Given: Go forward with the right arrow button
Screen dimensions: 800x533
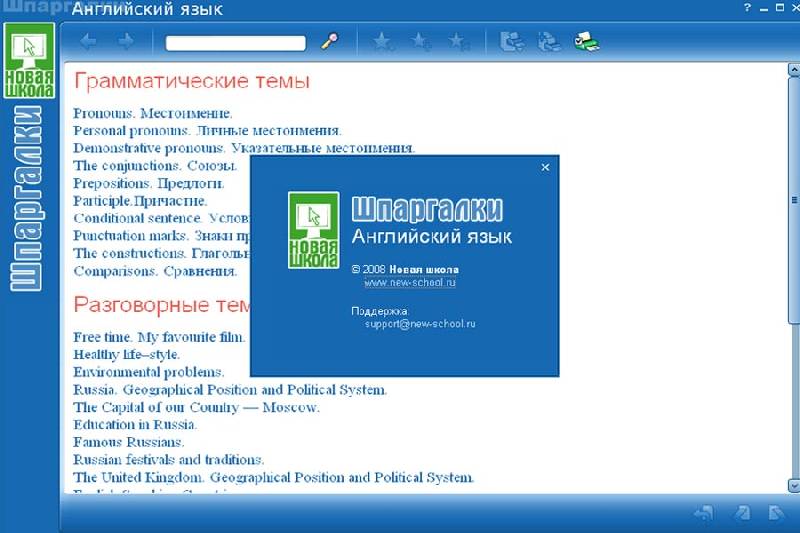Looking at the screenshot, I should click(x=126, y=41).
